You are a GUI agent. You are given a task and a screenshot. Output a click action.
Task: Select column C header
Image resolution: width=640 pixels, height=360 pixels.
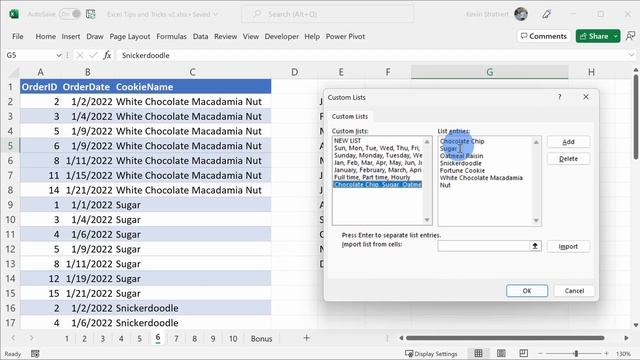point(192,72)
